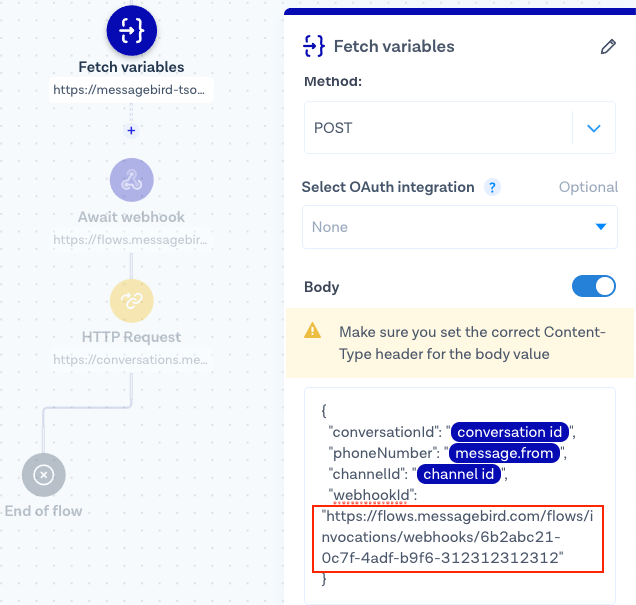Click the channel id variable tag
The image size is (636, 605).
(x=460, y=474)
